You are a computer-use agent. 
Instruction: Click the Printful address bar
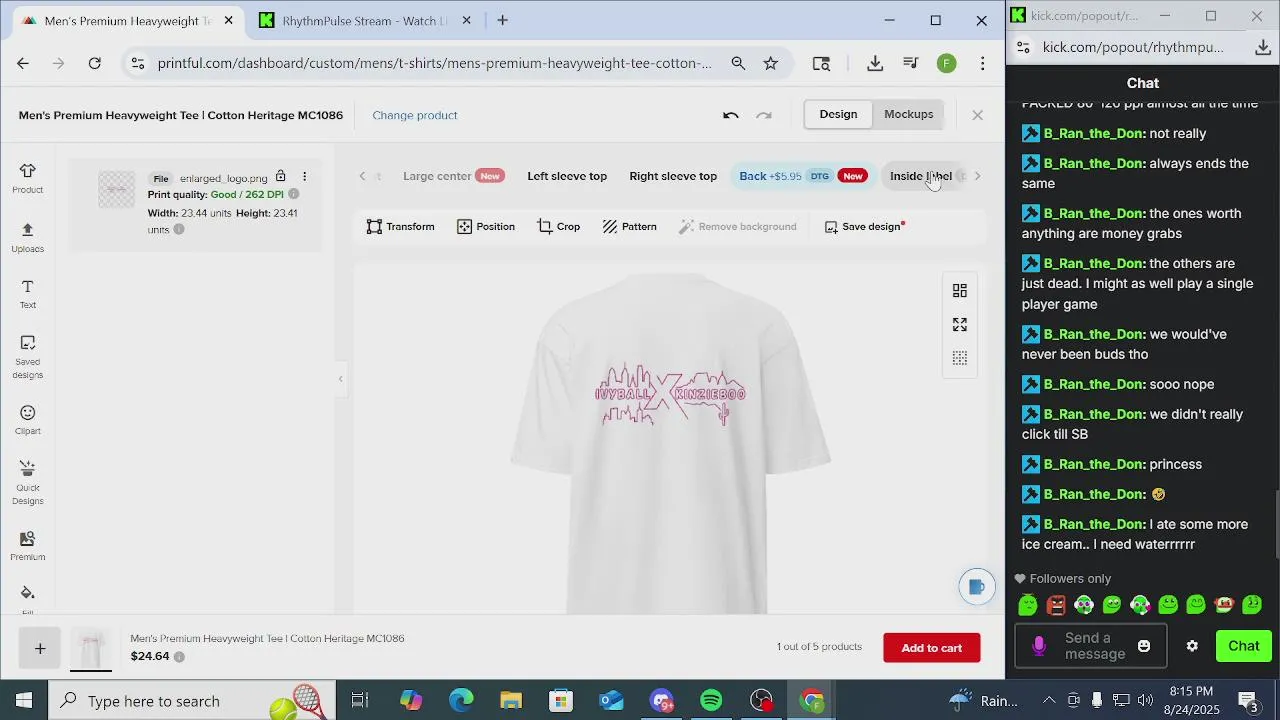click(x=434, y=63)
